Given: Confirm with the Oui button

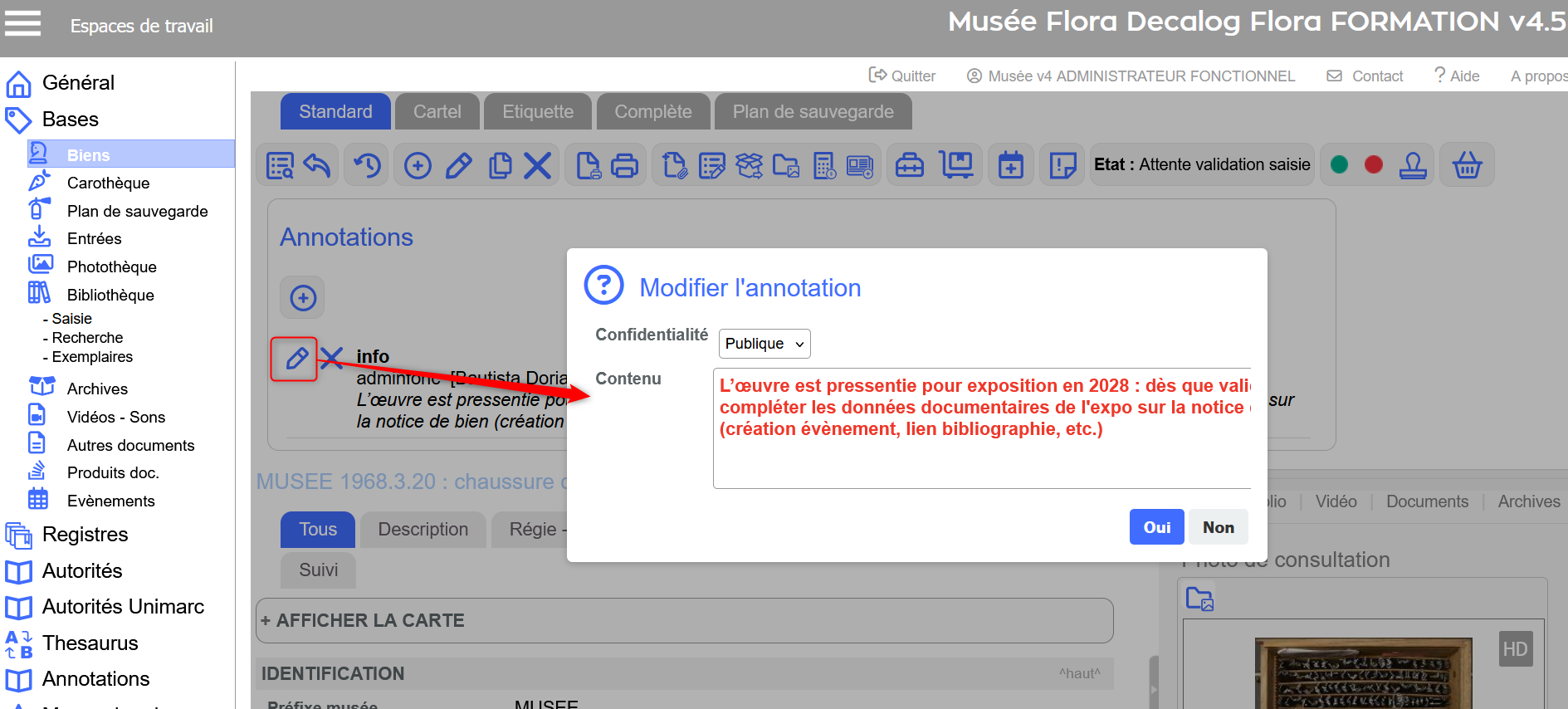Looking at the screenshot, I should click(1156, 527).
